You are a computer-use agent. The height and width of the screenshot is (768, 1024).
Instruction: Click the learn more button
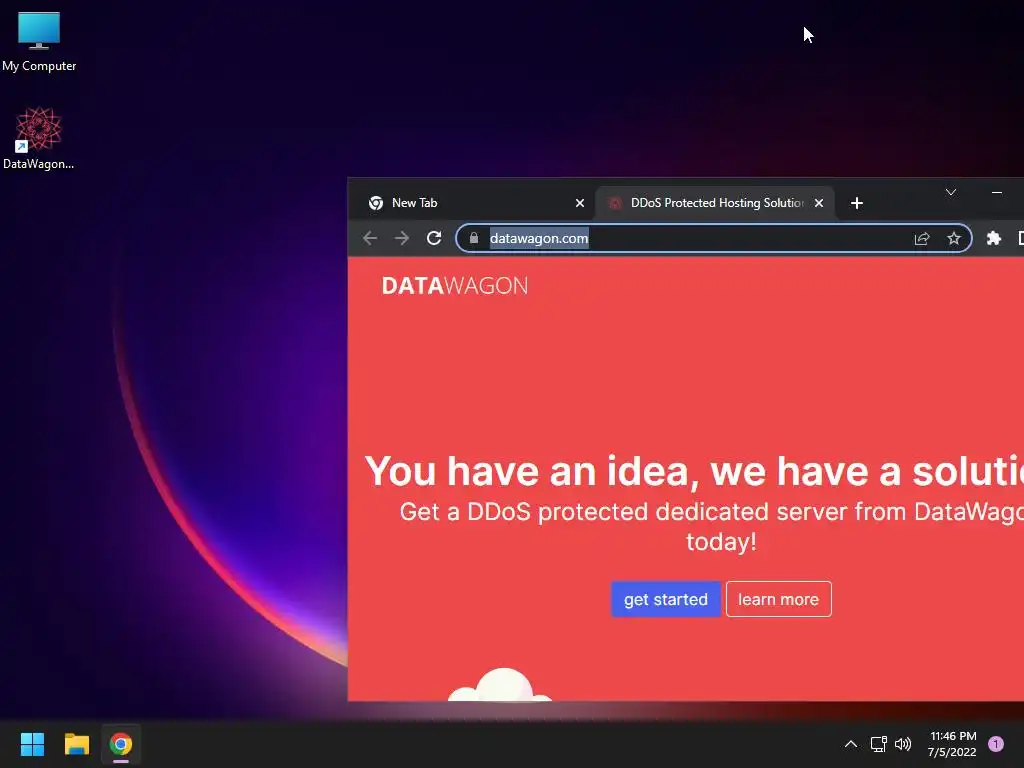tap(778, 599)
